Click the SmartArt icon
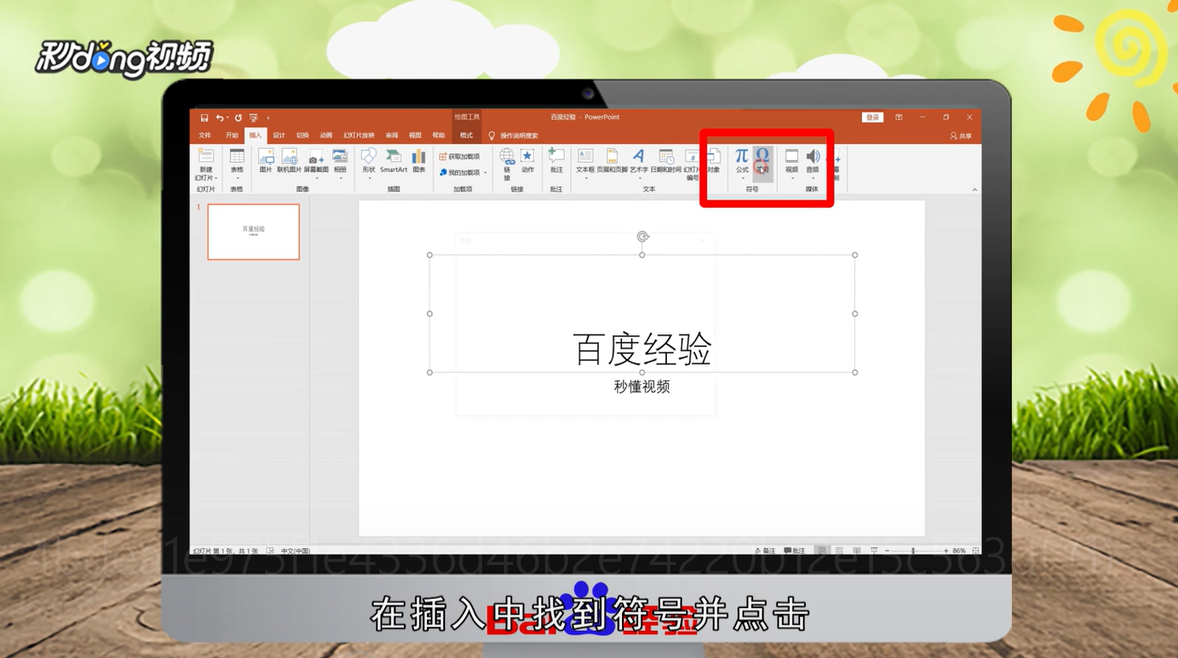 [x=394, y=160]
